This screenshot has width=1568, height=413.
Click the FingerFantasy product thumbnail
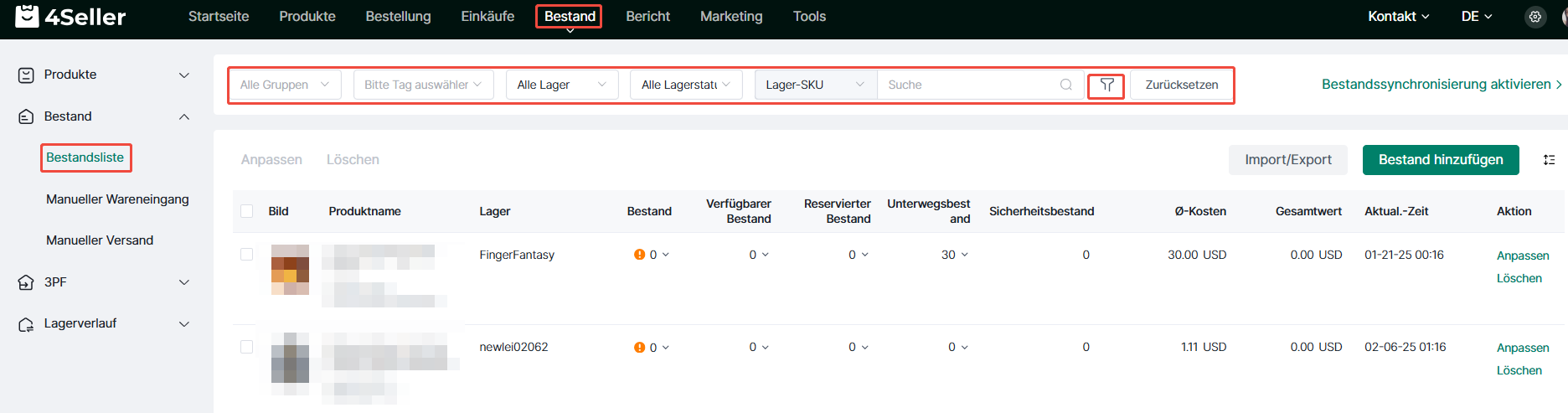point(290,270)
